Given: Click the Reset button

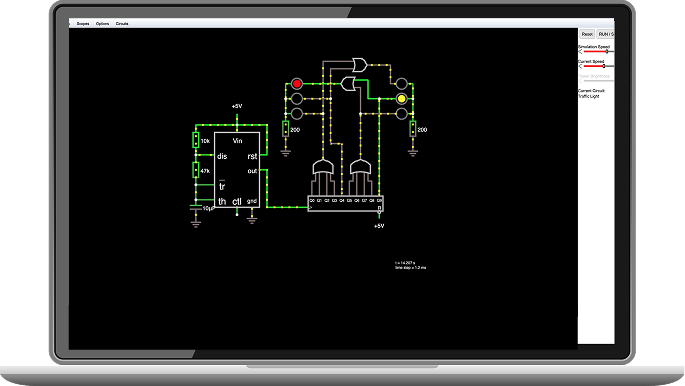Looking at the screenshot, I should (x=587, y=34).
